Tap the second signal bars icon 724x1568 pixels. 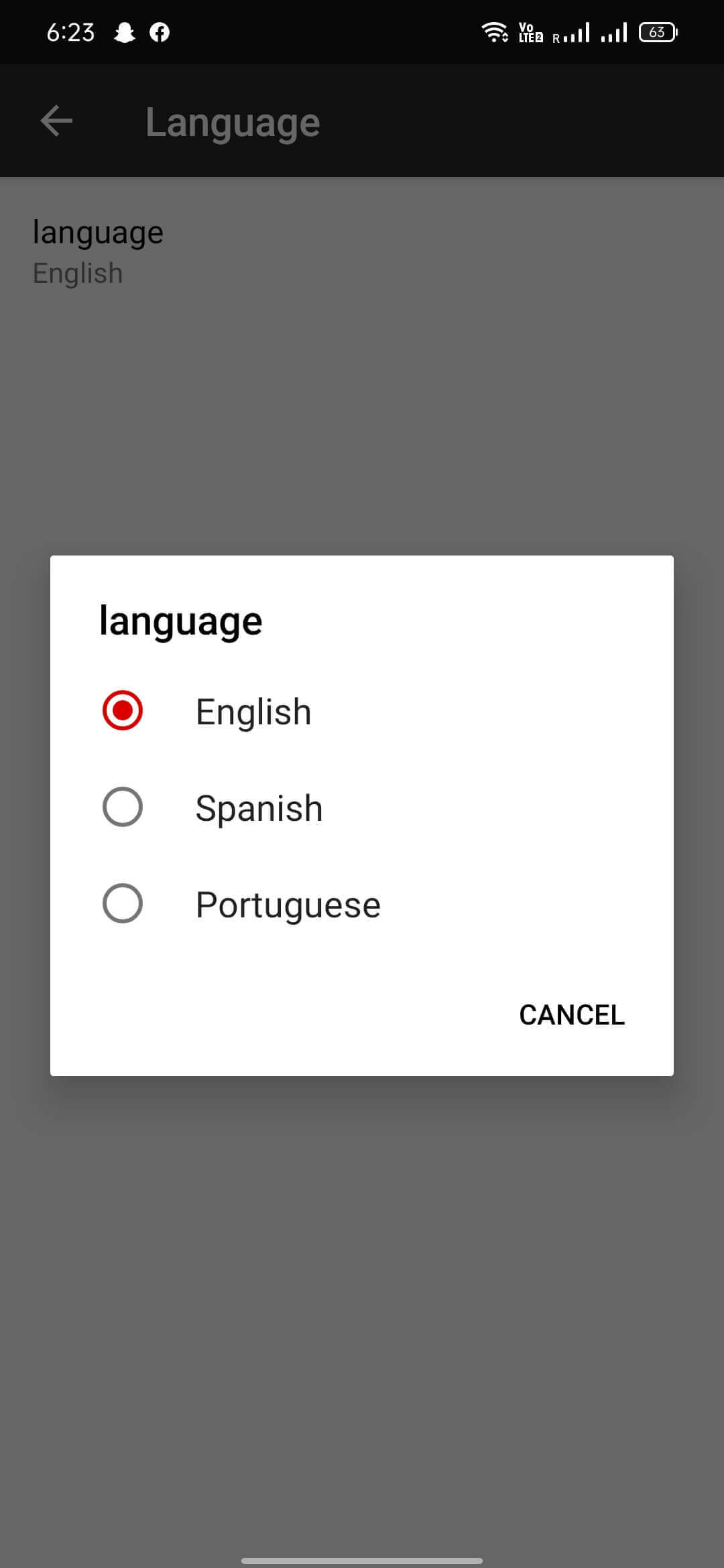point(614,32)
